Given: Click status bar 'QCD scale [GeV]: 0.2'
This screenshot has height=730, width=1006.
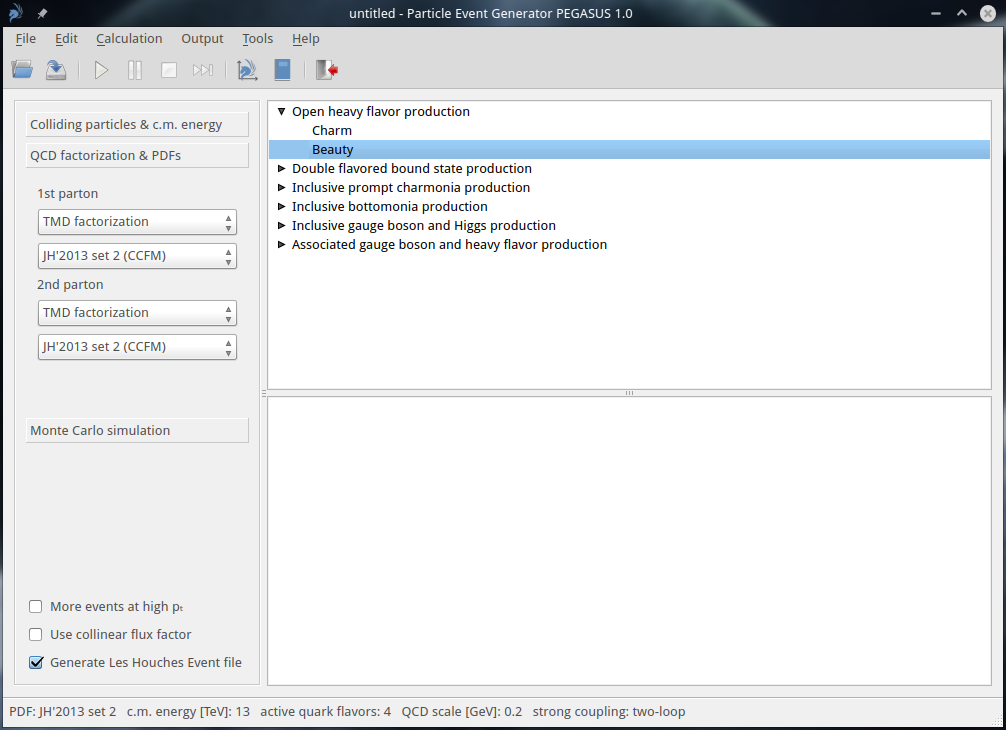Looking at the screenshot, I should (462, 711).
